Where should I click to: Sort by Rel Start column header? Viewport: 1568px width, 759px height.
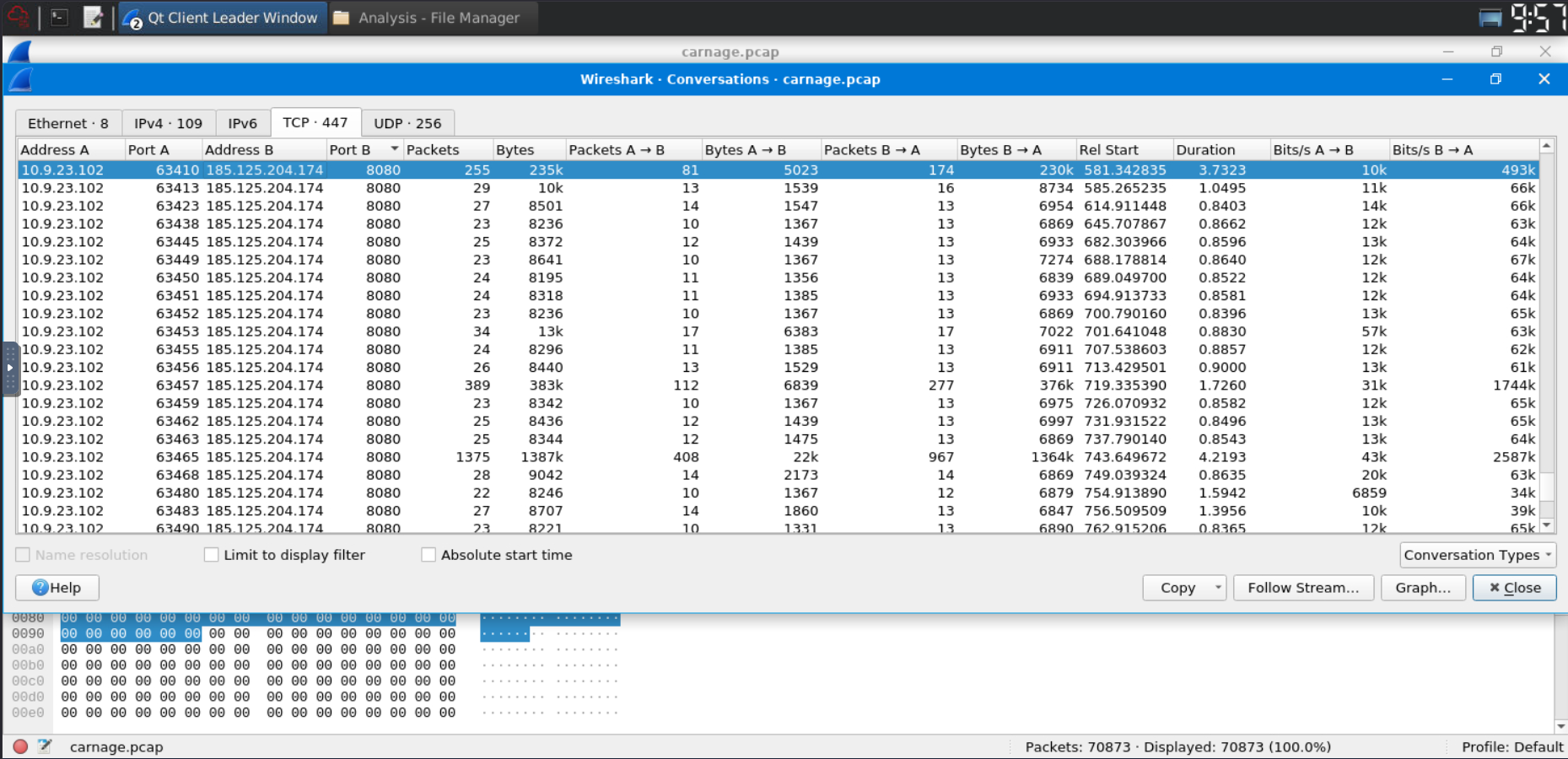coord(1124,149)
